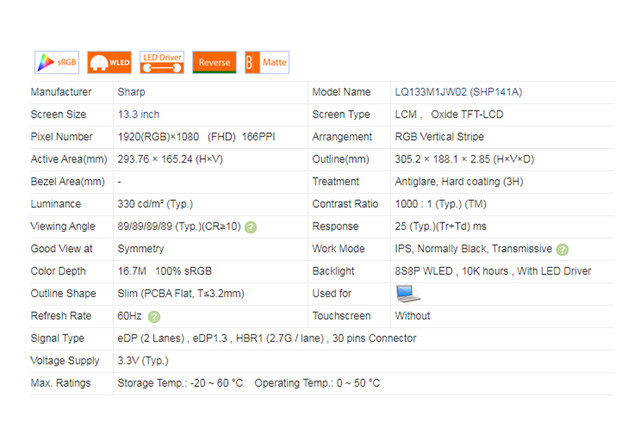Click the 330 cd/m² luminance value
Viewport: 640px width, 440px height.
155,204
